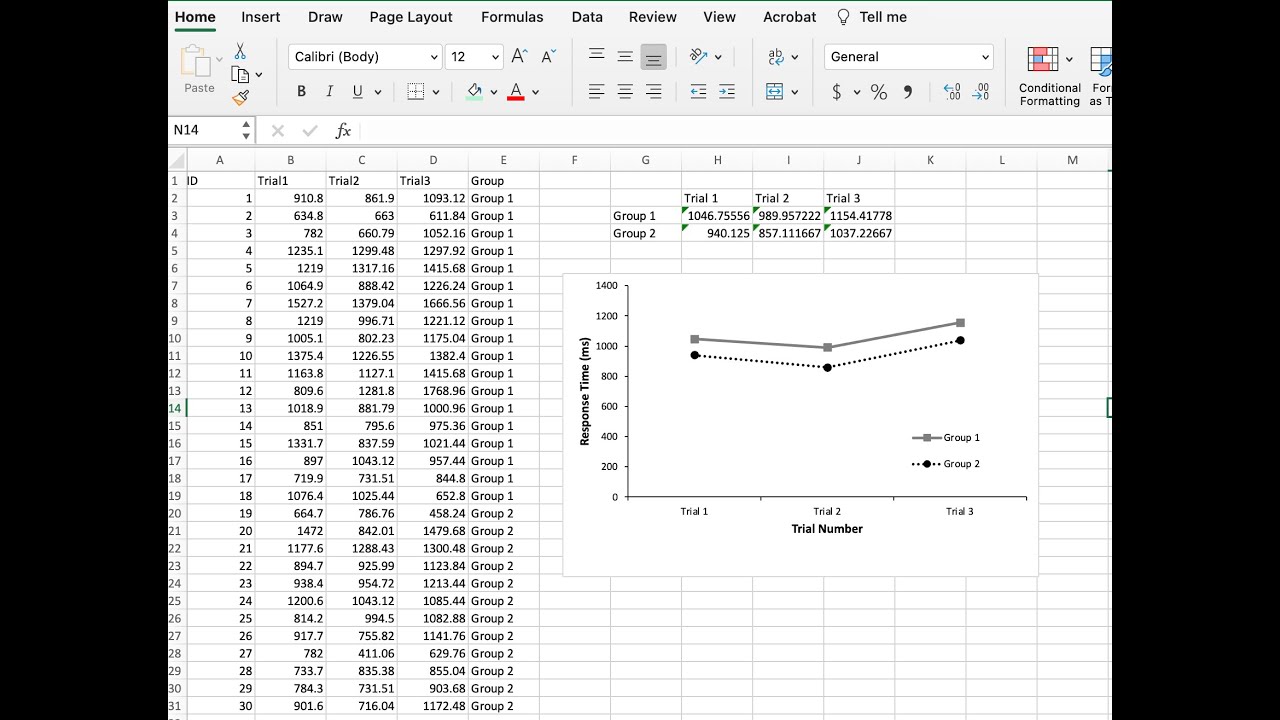Switch to the Insert tab
1280x720 pixels.
pyautogui.click(x=260, y=17)
